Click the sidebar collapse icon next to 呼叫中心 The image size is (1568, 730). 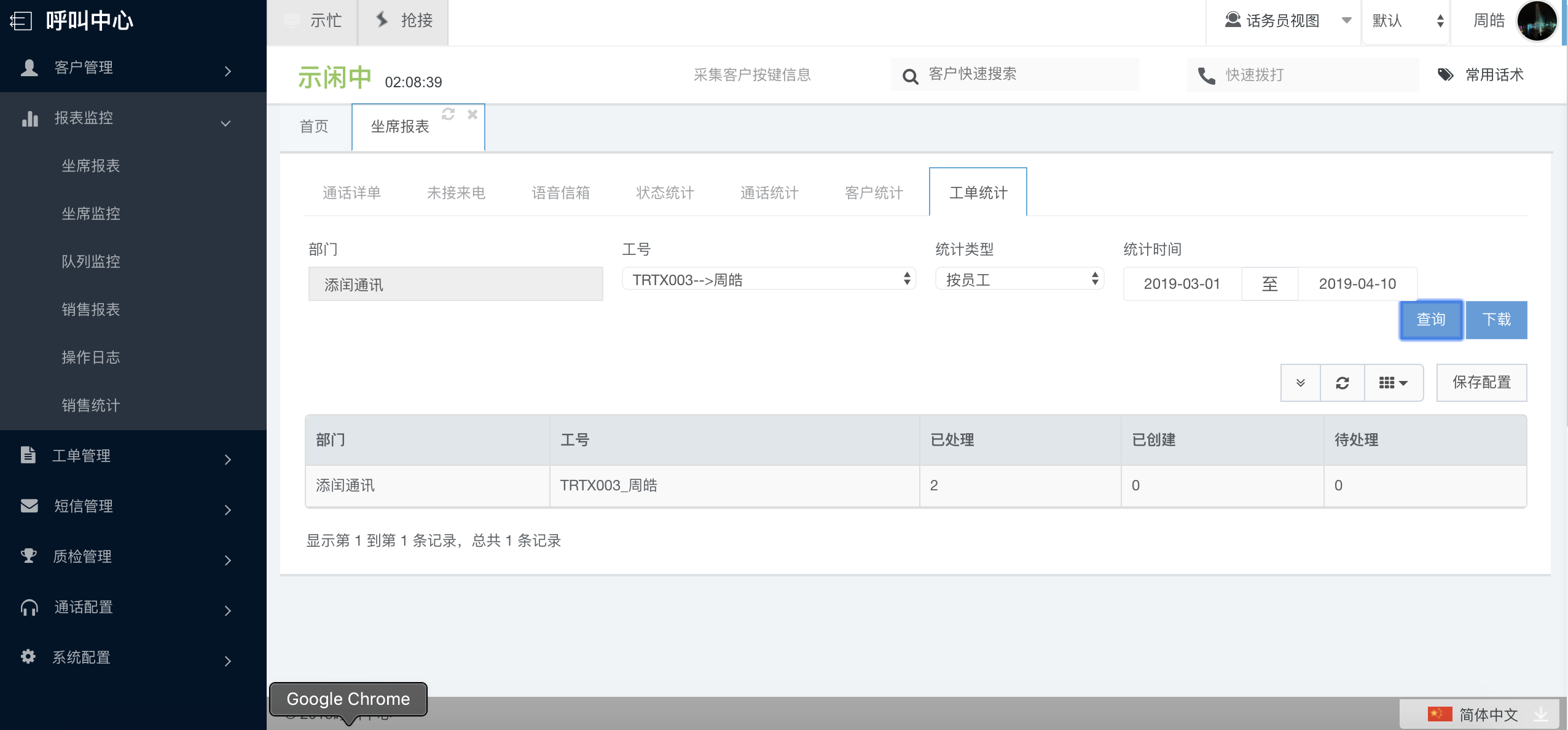21,21
